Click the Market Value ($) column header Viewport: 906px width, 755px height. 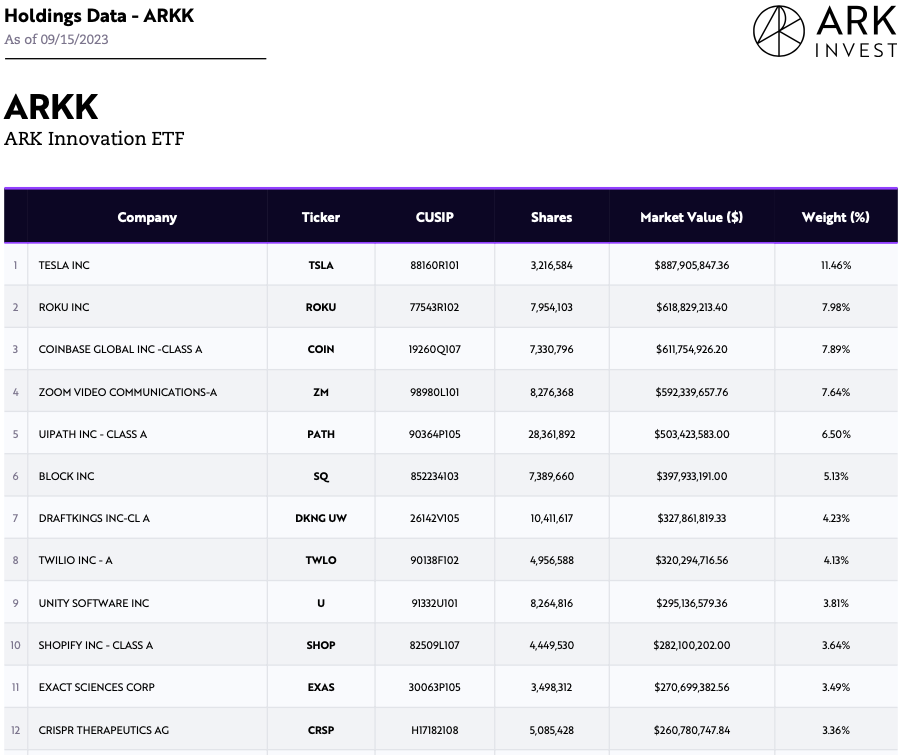pyautogui.click(x=692, y=217)
